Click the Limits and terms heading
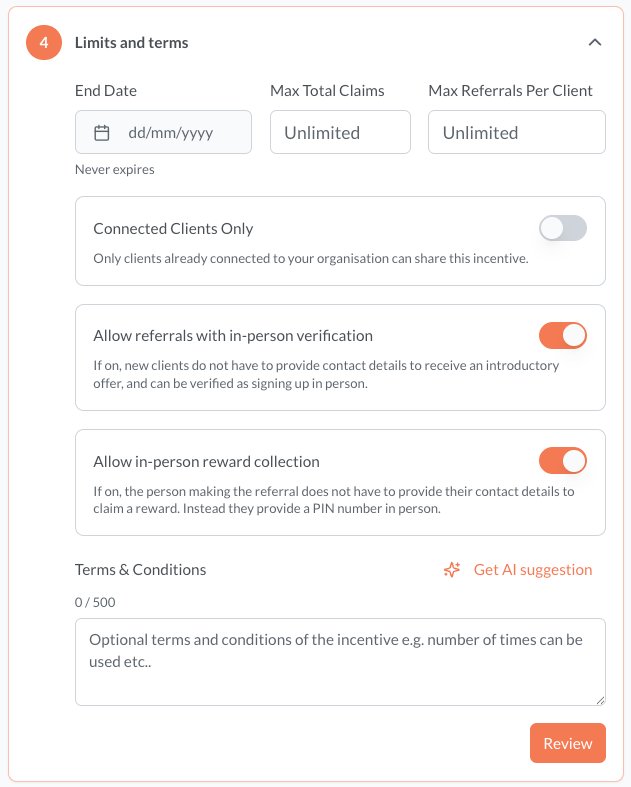The height and width of the screenshot is (787, 631). [x=132, y=43]
